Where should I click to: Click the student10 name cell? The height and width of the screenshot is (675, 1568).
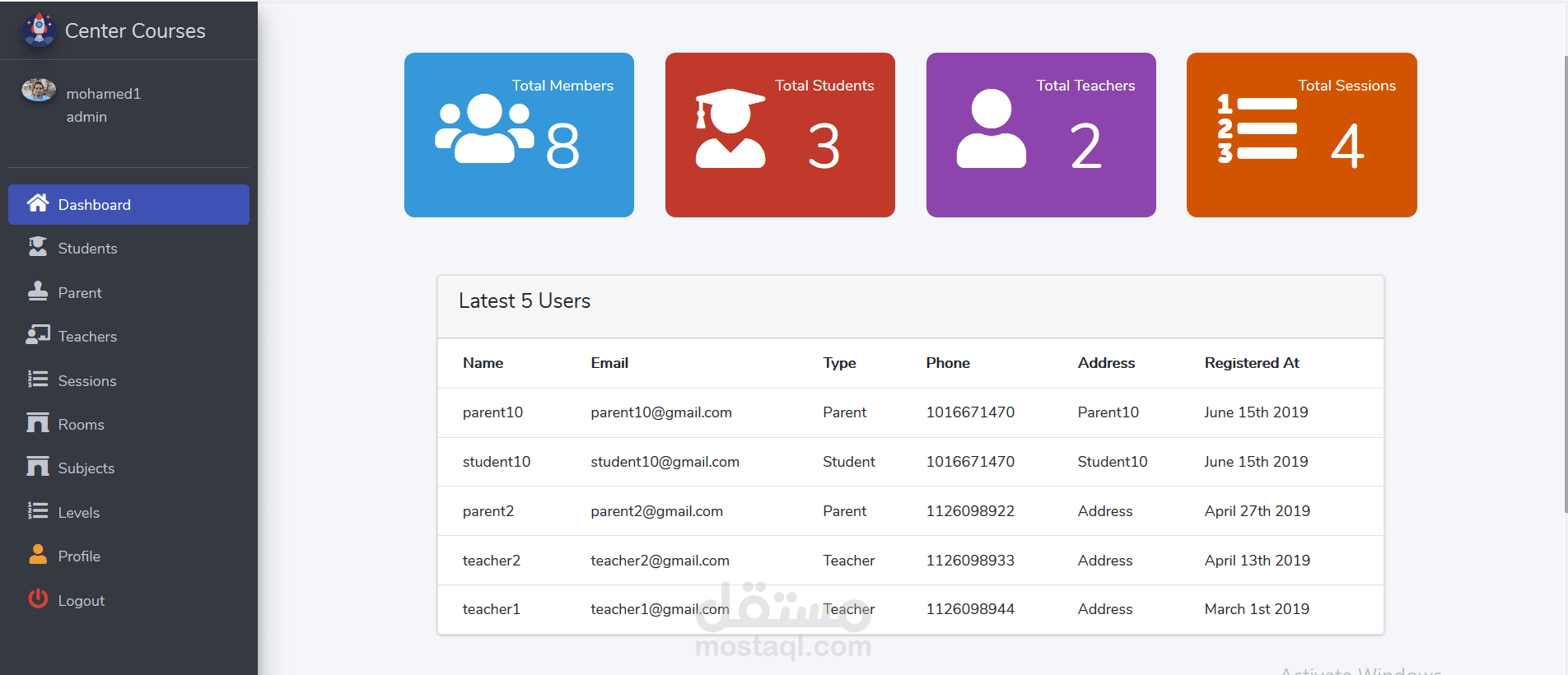tap(497, 462)
